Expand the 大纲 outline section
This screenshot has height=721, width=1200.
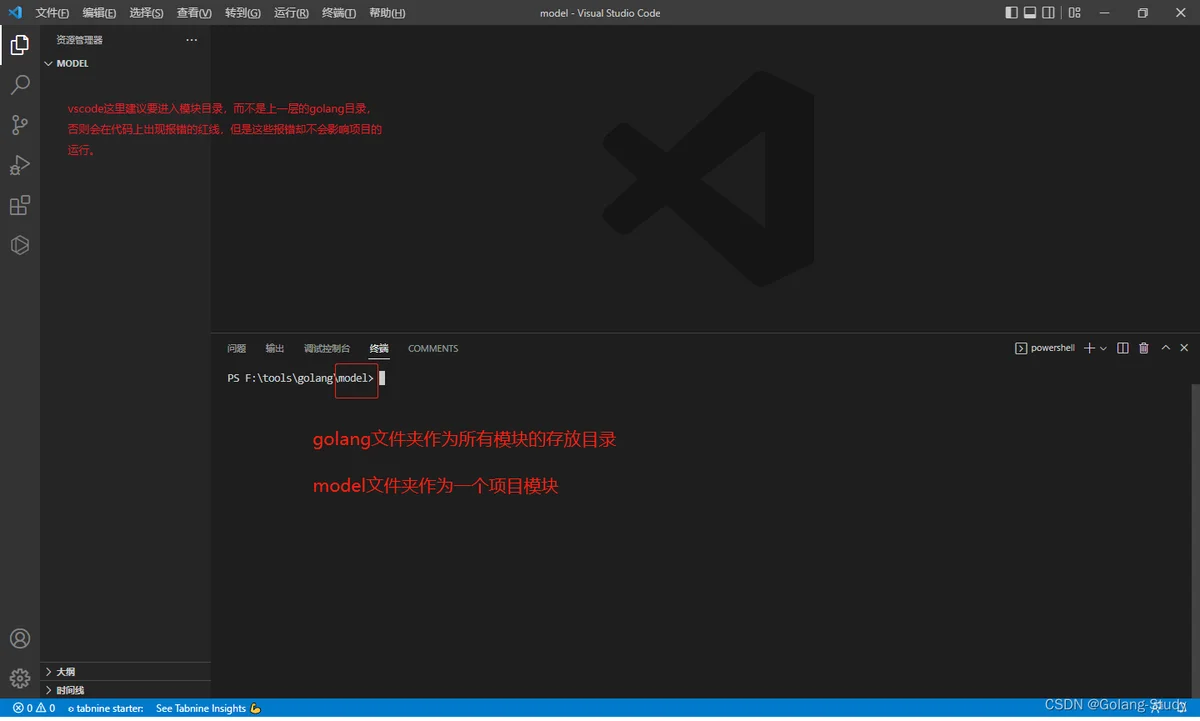tap(125, 672)
